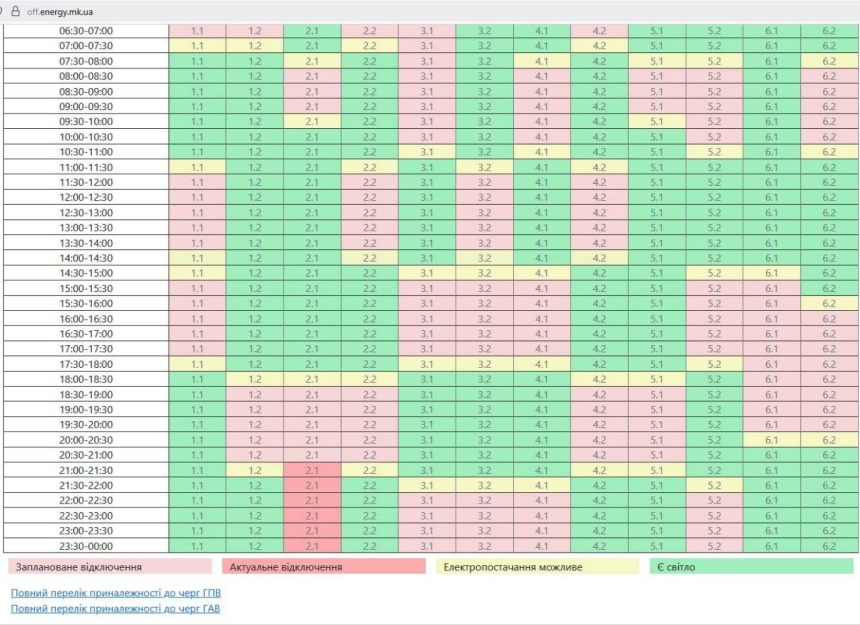Select the 4.2 cell in the 06:30-07:00 row
The image size is (860, 625).
(x=600, y=30)
